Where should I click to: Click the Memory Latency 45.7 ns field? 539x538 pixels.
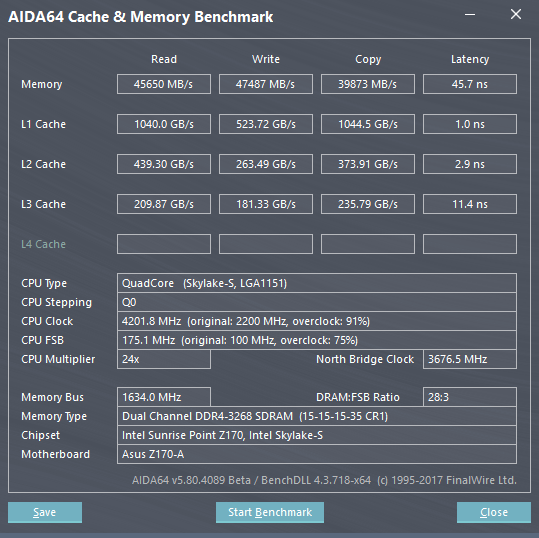point(470,84)
